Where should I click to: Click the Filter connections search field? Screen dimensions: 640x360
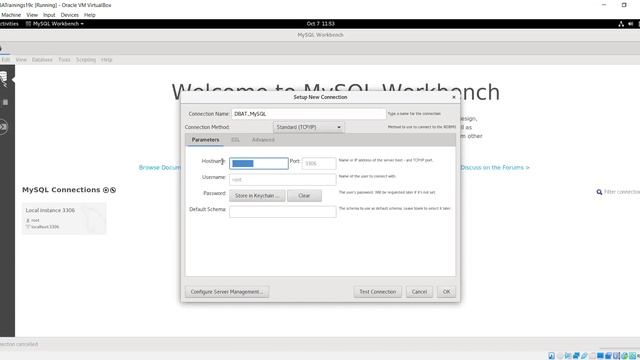pyautogui.click(x=622, y=192)
